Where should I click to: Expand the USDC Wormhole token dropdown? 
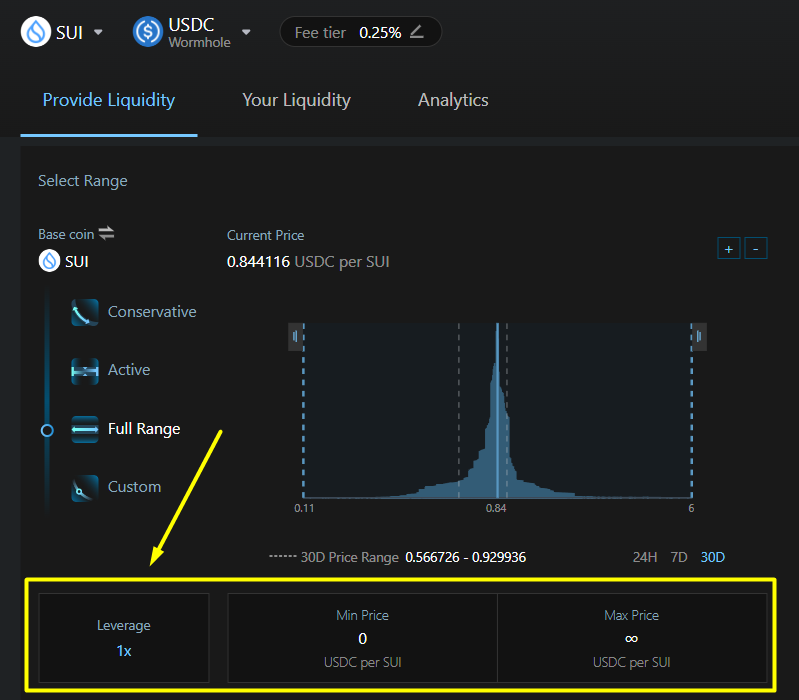246,32
